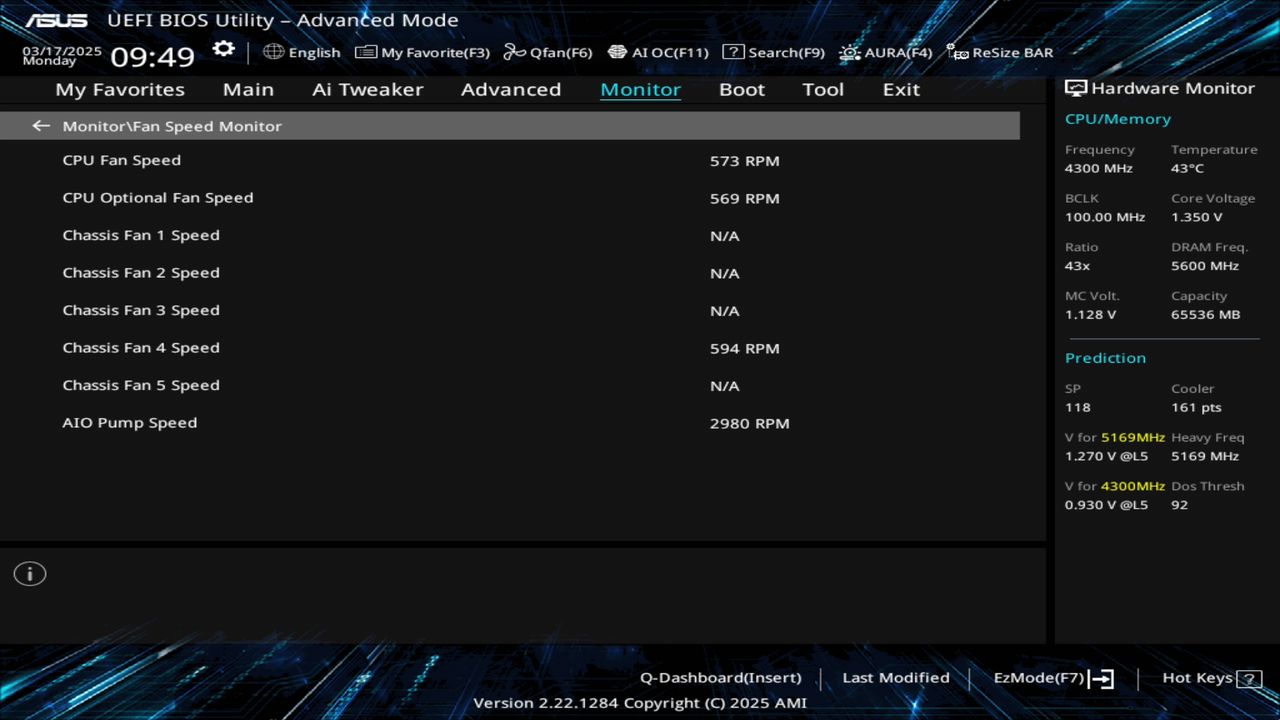Click the CPU/Memory section heading
Image resolution: width=1280 pixels, height=720 pixels.
click(1117, 119)
